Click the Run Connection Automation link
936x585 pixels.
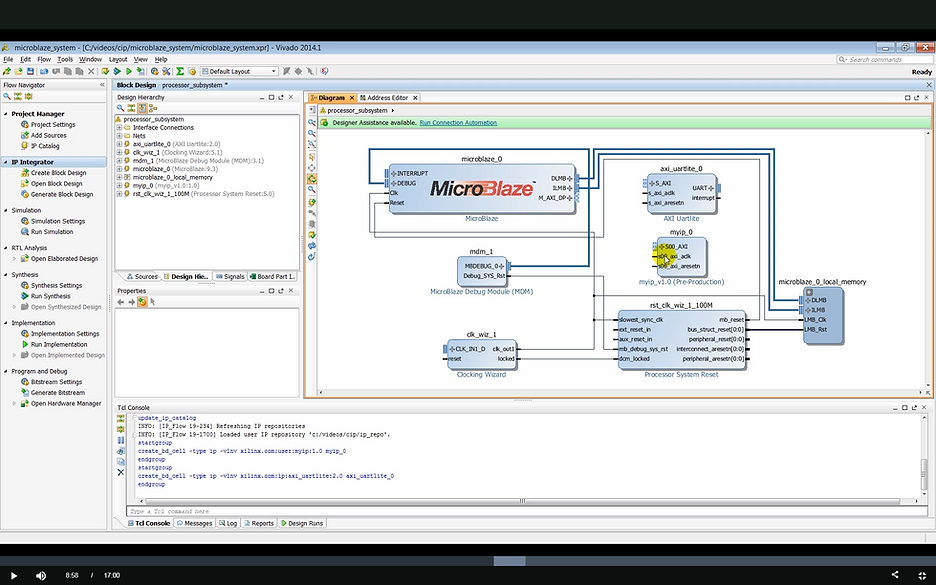coord(458,123)
